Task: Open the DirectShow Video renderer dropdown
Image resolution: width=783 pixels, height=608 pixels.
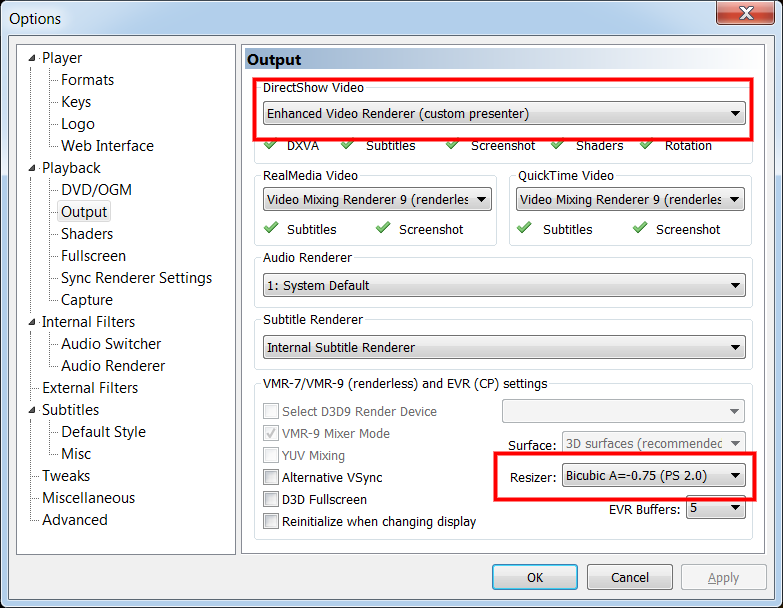Action: 504,114
